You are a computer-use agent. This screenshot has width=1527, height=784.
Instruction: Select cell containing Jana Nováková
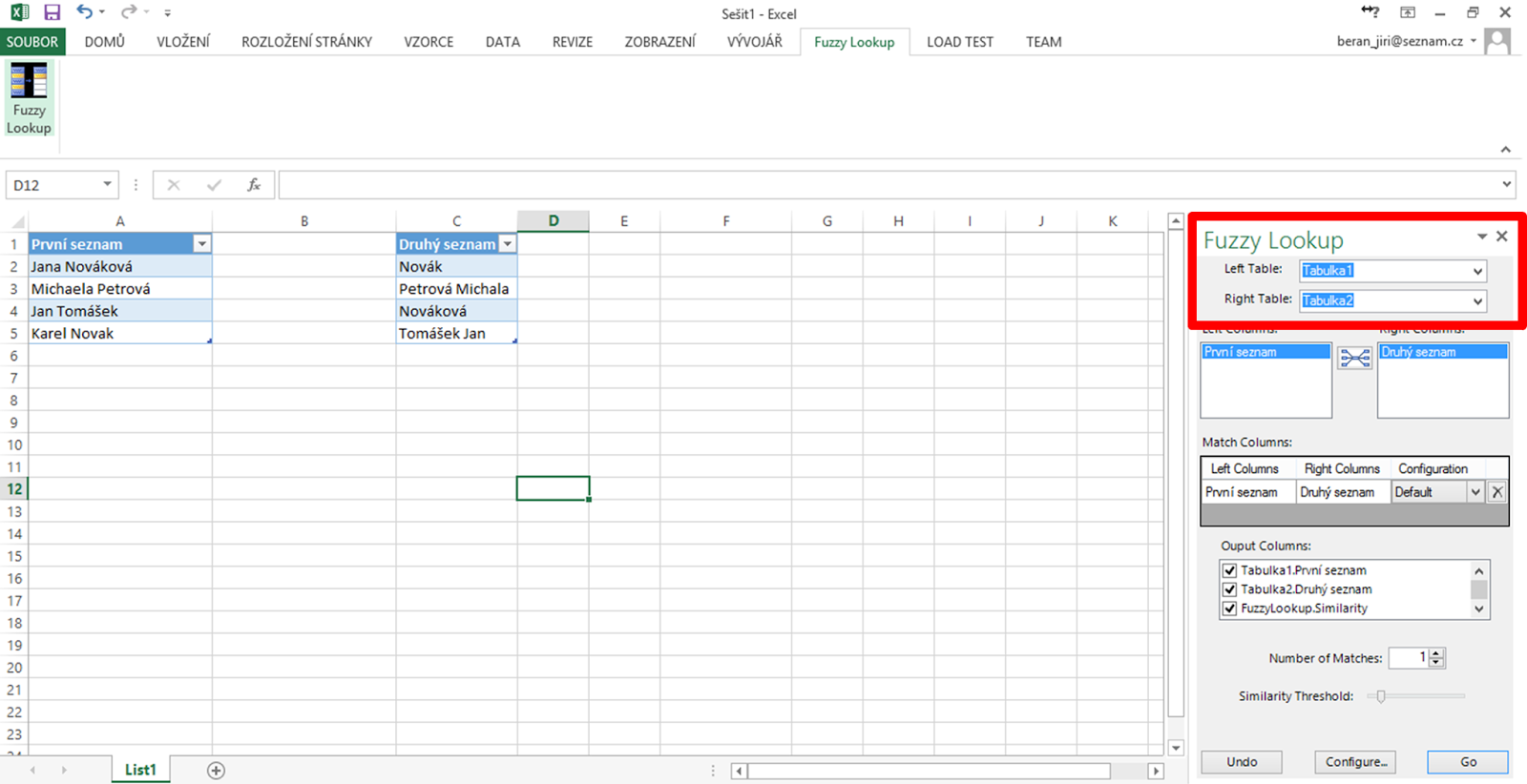[x=120, y=267]
